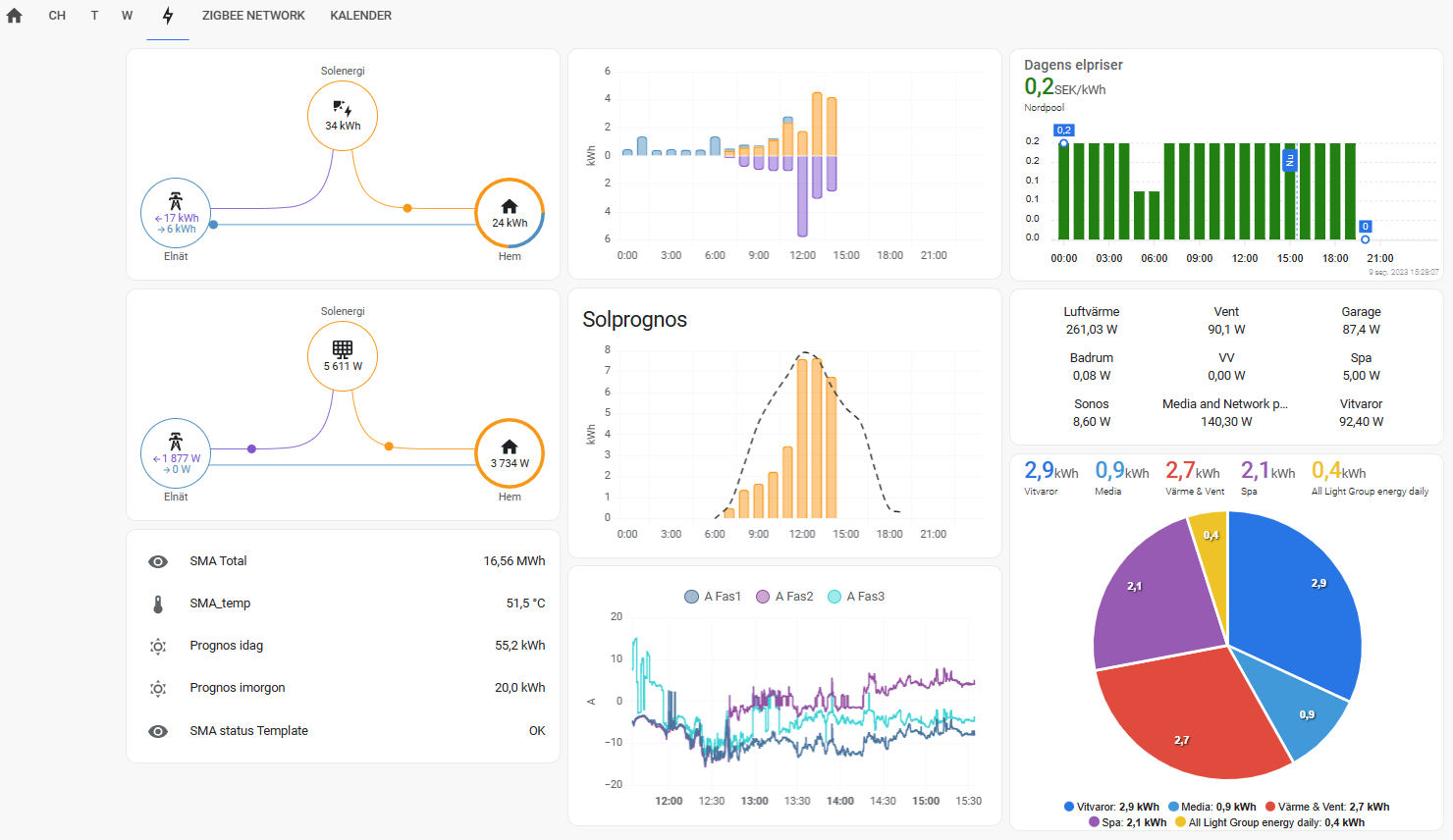Click the 55,2 kWh value
The image size is (1453, 840).
click(x=519, y=646)
